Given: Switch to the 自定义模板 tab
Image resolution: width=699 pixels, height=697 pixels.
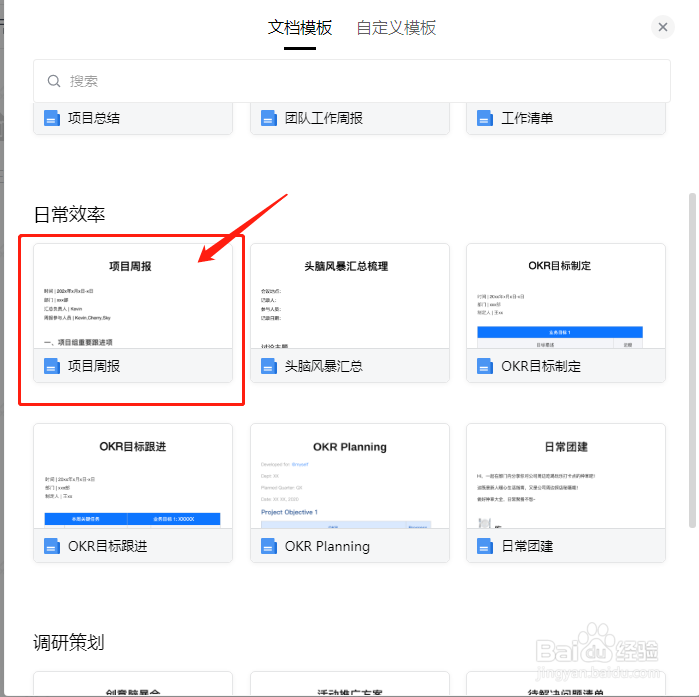Looking at the screenshot, I should [x=396, y=28].
